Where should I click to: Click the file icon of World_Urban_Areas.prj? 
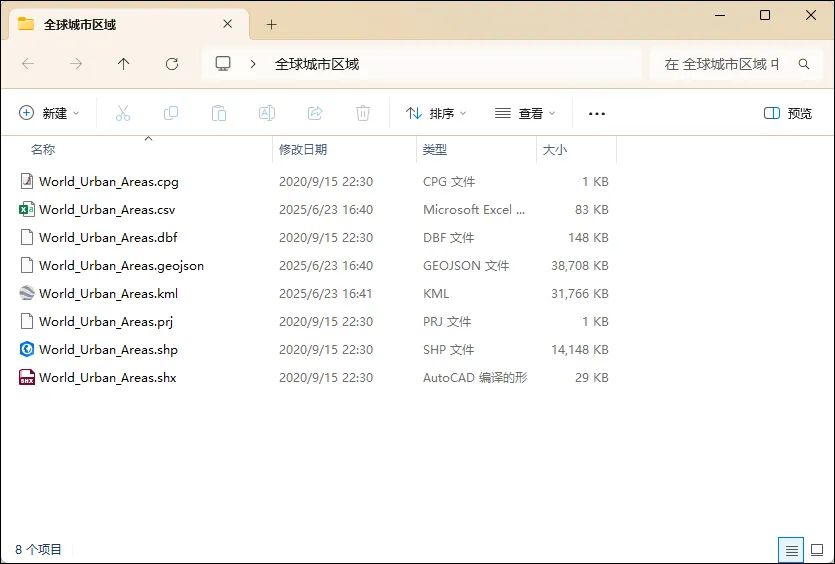(x=27, y=321)
